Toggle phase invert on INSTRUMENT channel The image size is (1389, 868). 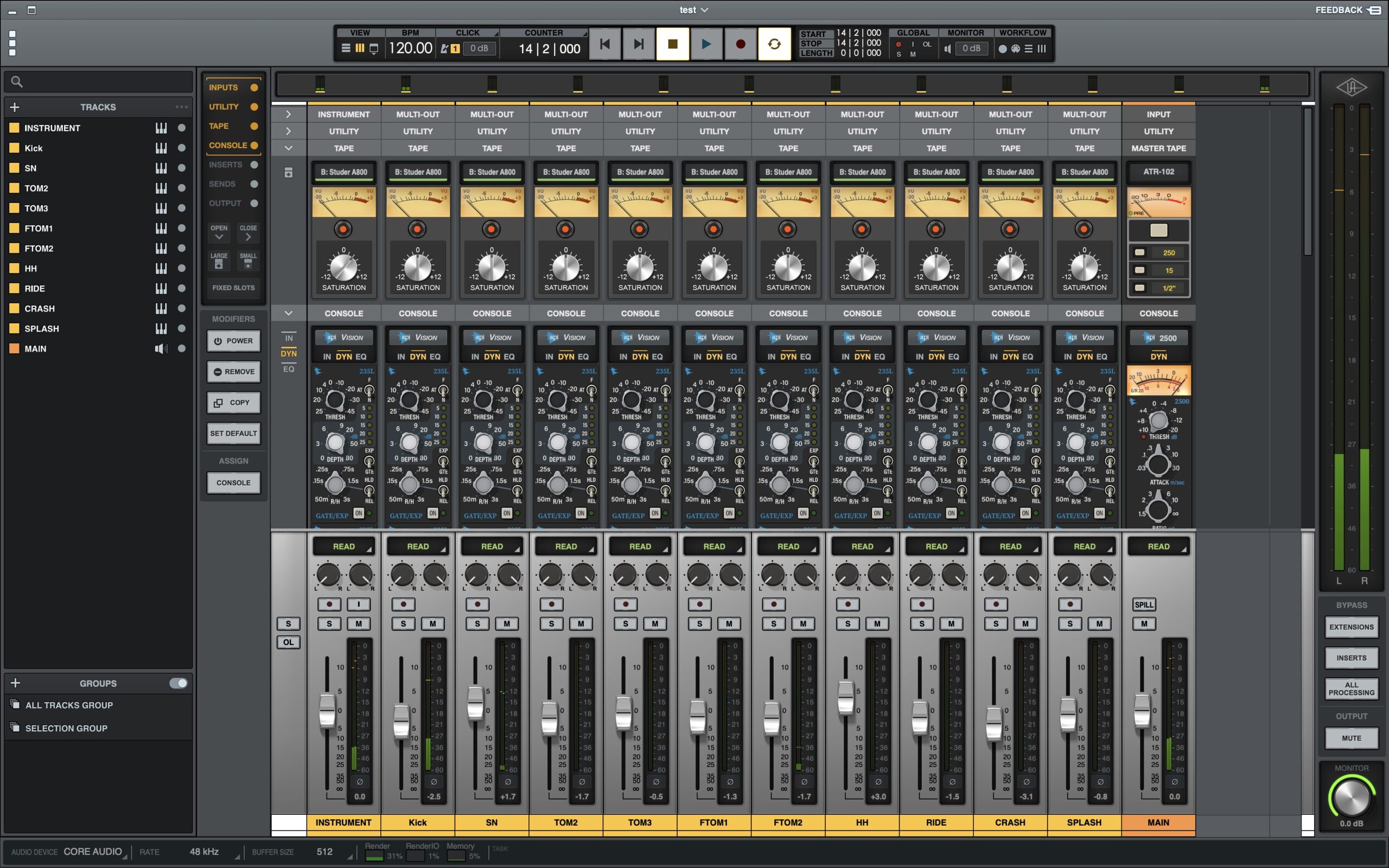tap(360, 781)
